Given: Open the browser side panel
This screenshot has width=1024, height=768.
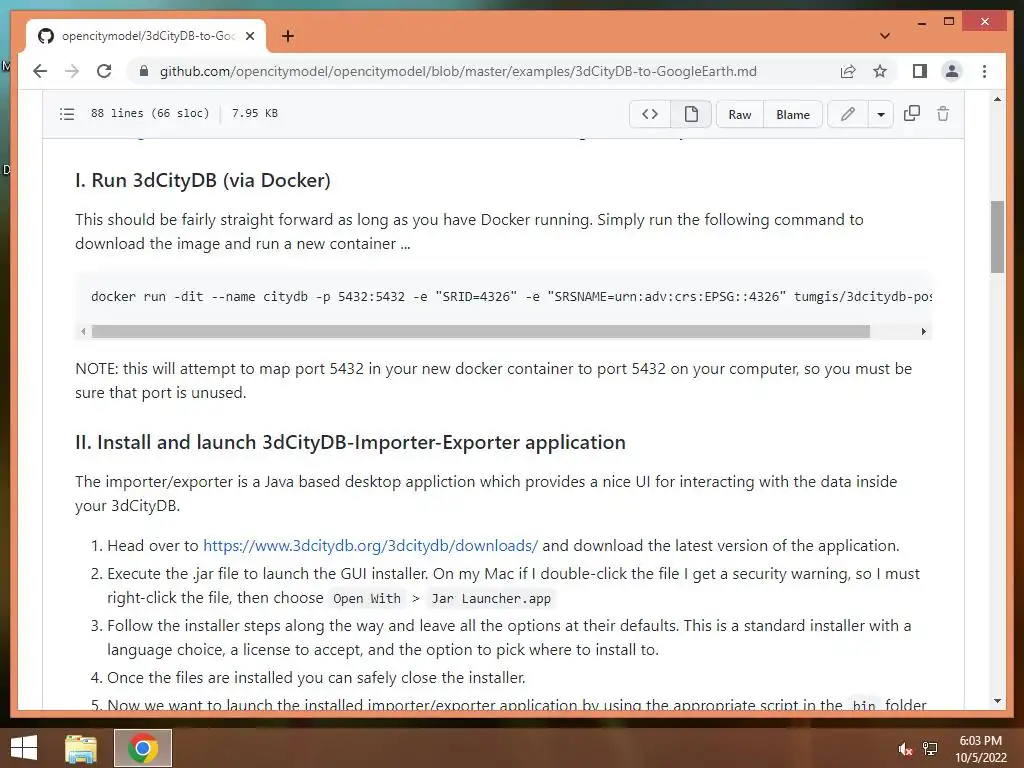Looking at the screenshot, I should (920, 71).
